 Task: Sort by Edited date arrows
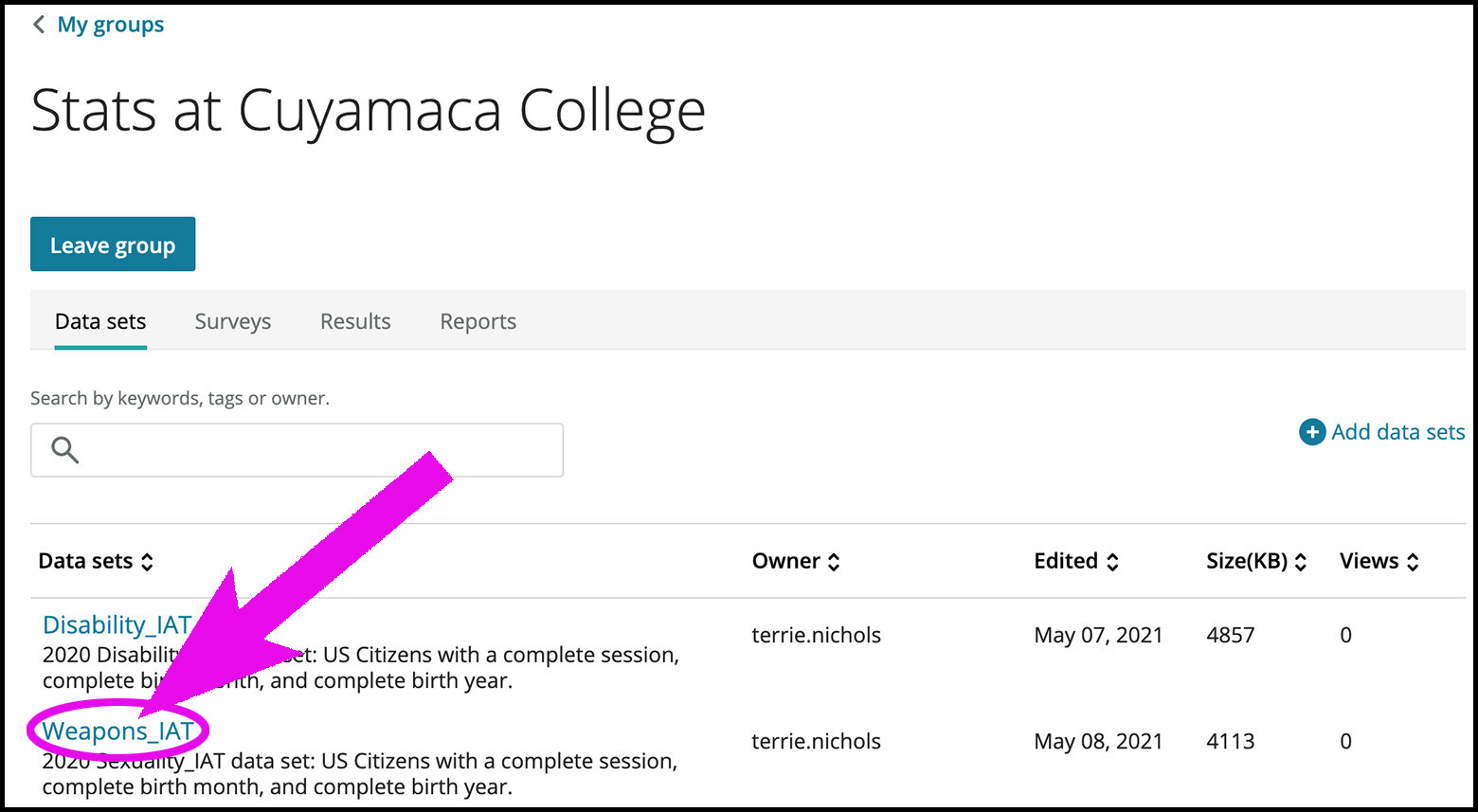[1112, 562]
